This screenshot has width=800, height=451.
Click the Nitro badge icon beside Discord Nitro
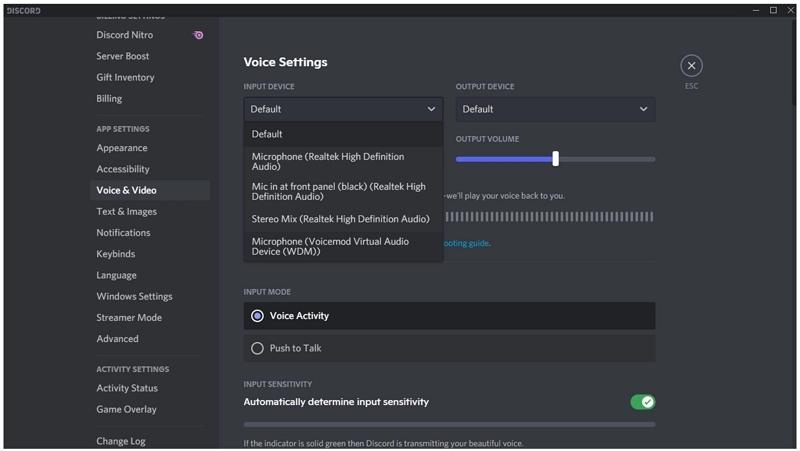(198, 35)
